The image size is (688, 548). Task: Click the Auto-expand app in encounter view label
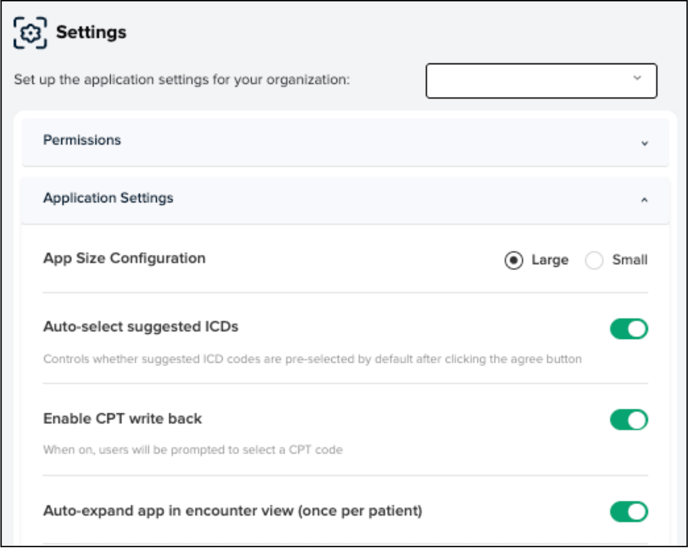click(x=232, y=510)
